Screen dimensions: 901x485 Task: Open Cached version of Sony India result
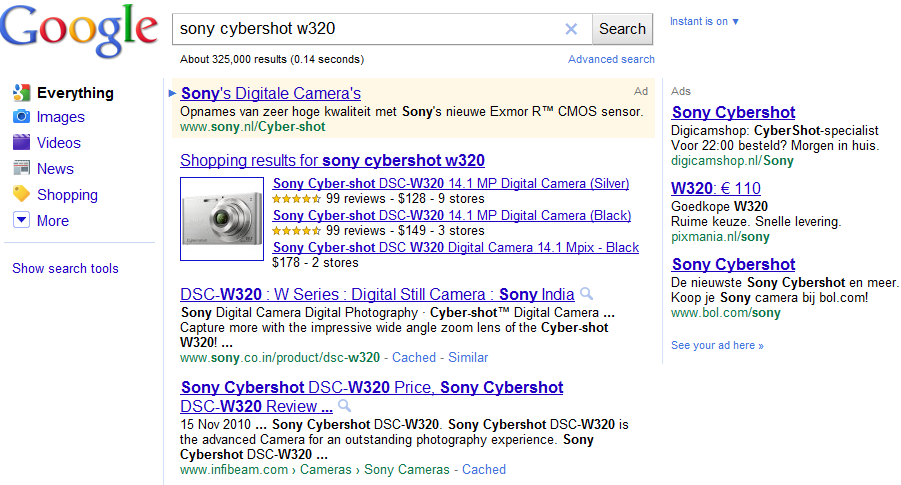coord(414,357)
